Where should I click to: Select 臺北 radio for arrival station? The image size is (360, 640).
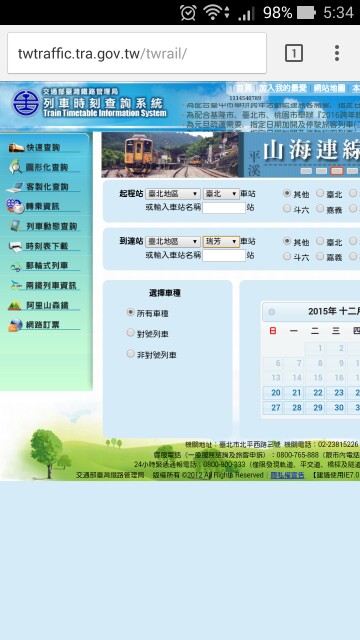pos(320,241)
